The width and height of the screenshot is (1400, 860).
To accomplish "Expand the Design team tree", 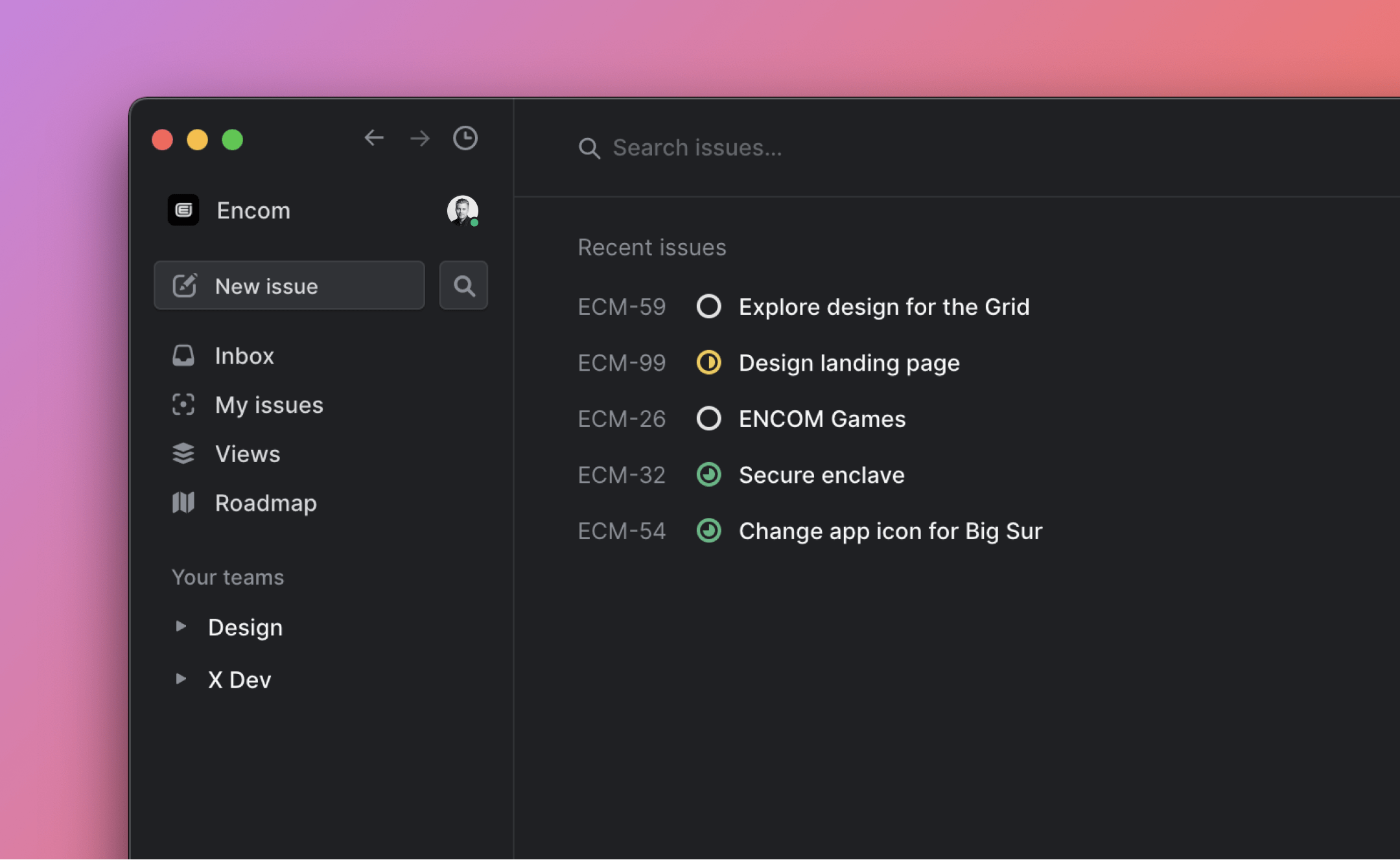I will [181, 626].
